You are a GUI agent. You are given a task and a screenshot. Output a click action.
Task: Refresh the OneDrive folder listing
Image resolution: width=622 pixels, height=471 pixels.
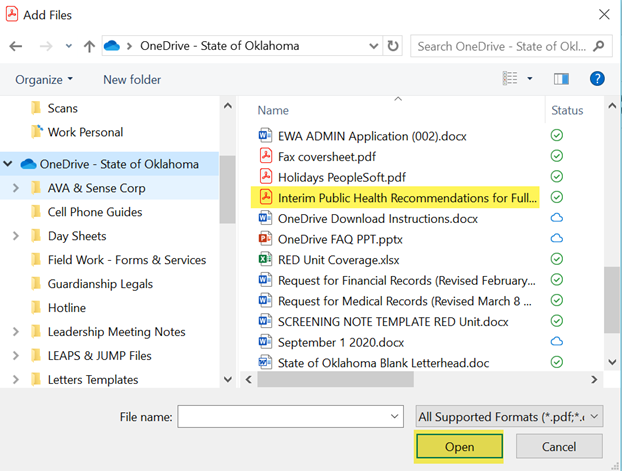pos(393,46)
